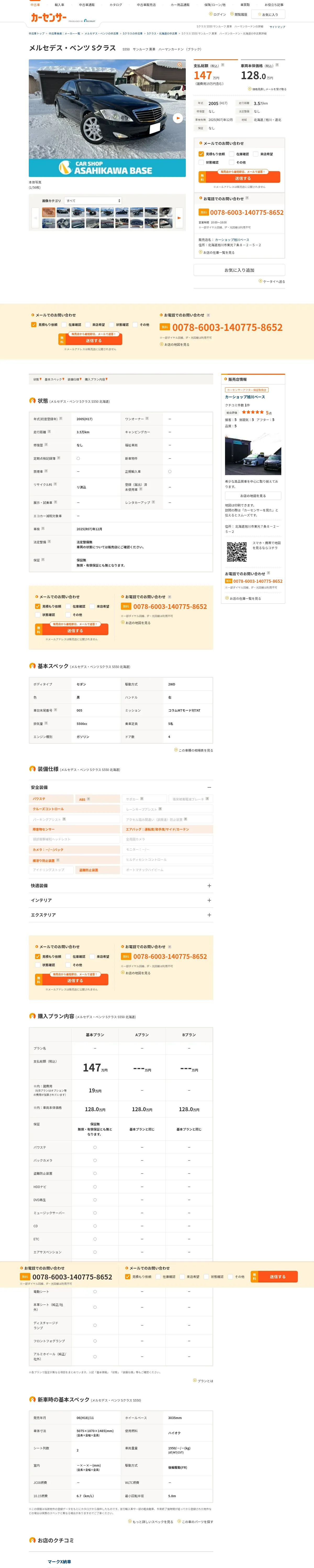The width and height of the screenshot is (314, 1568).
Task: Open help icon next to 車台末尾番号 in the 基本スペック table
Action: [x=55, y=709]
